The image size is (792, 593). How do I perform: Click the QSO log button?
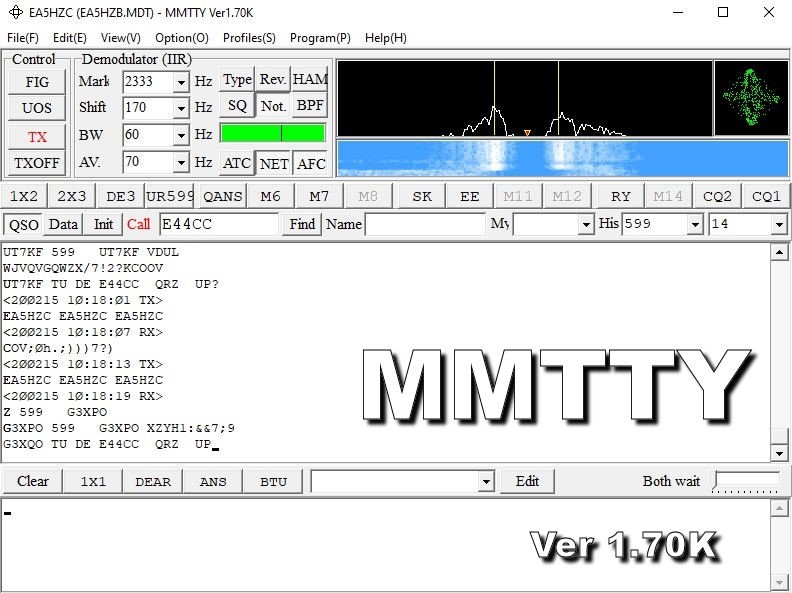pyautogui.click(x=24, y=224)
